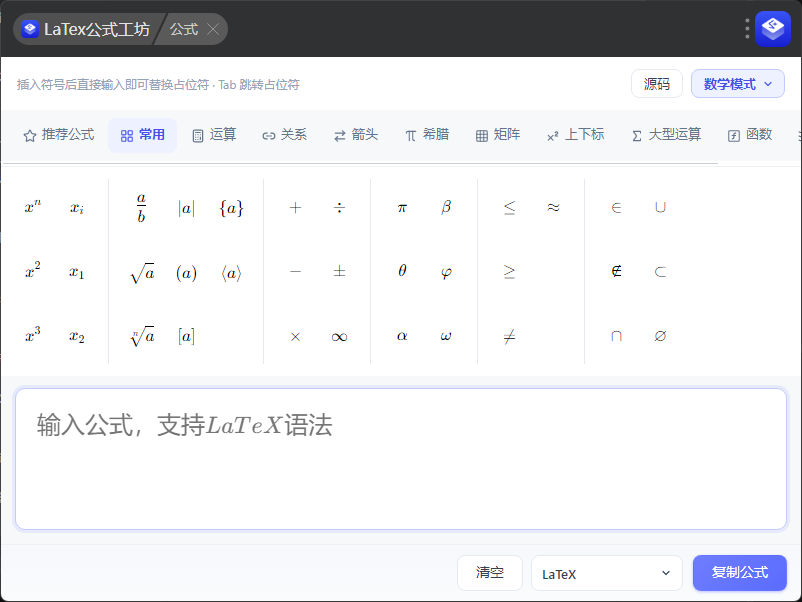
Task: Insert the pi Greek letter
Action: pyautogui.click(x=402, y=207)
